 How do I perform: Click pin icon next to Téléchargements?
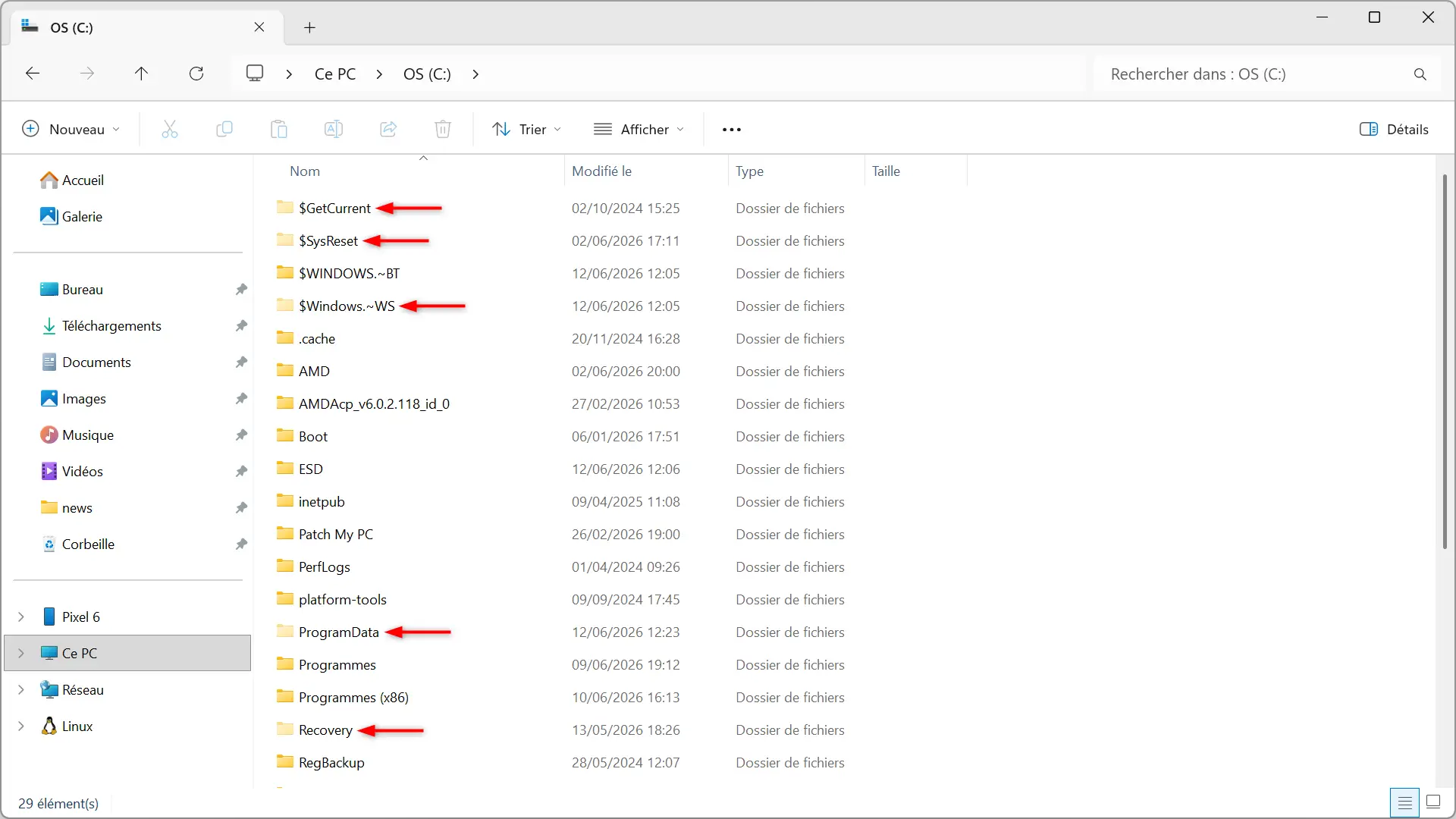pos(241,325)
